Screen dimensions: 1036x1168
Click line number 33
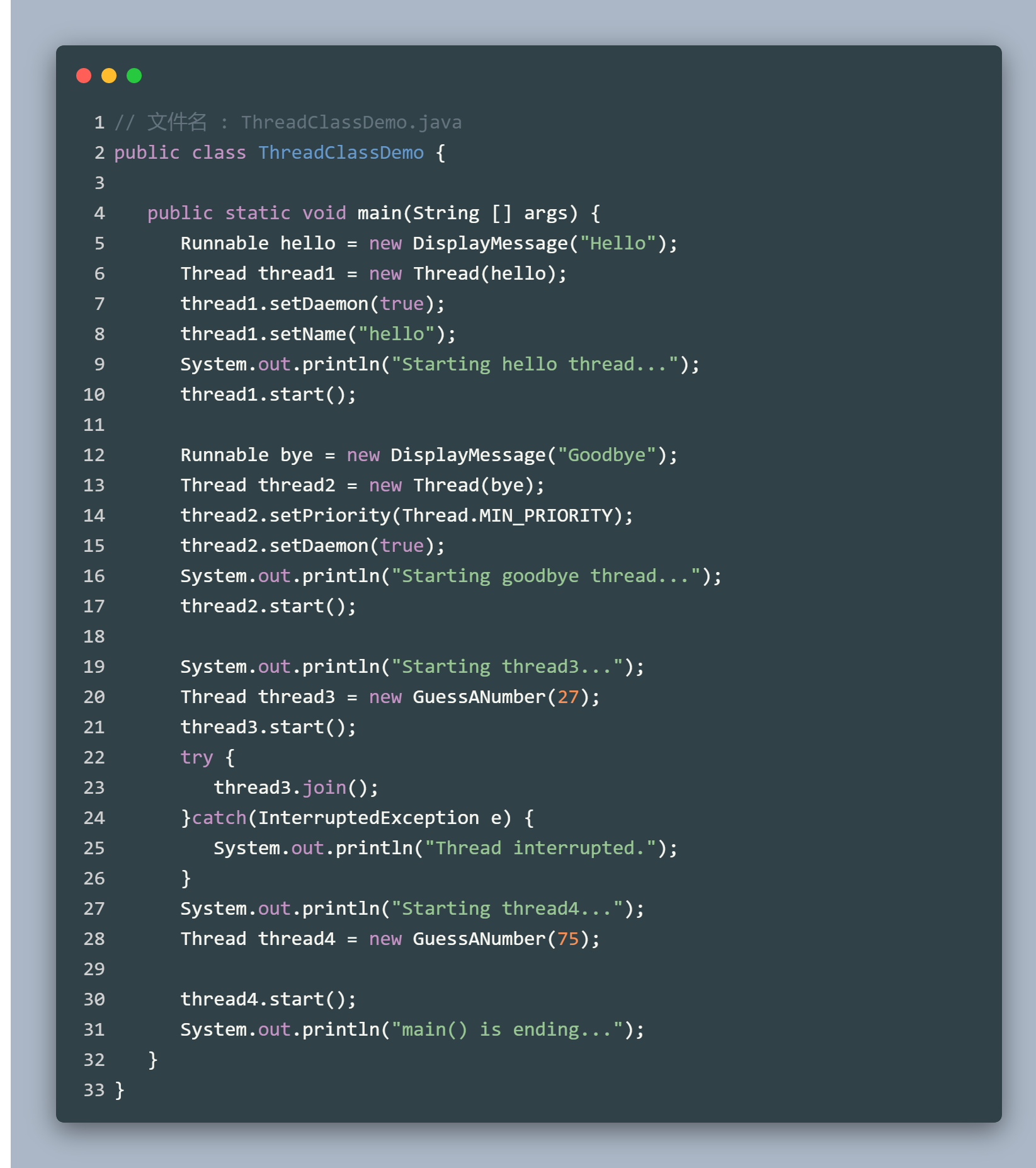tap(94, 1090)
